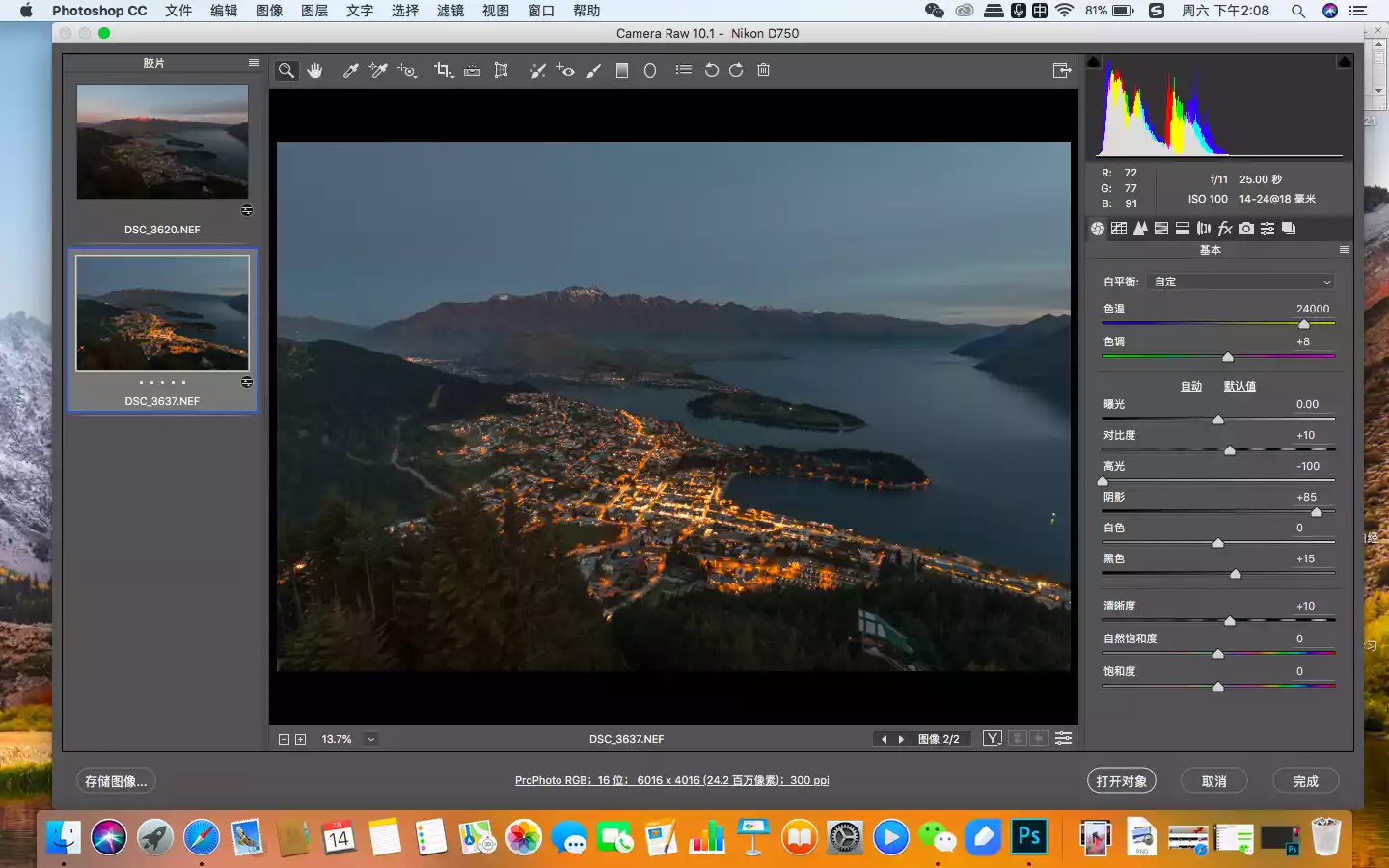Screen dimensions: 1389x868
Task: Select the Hand tool in toolbar
Action: click(x=314, y=70)
